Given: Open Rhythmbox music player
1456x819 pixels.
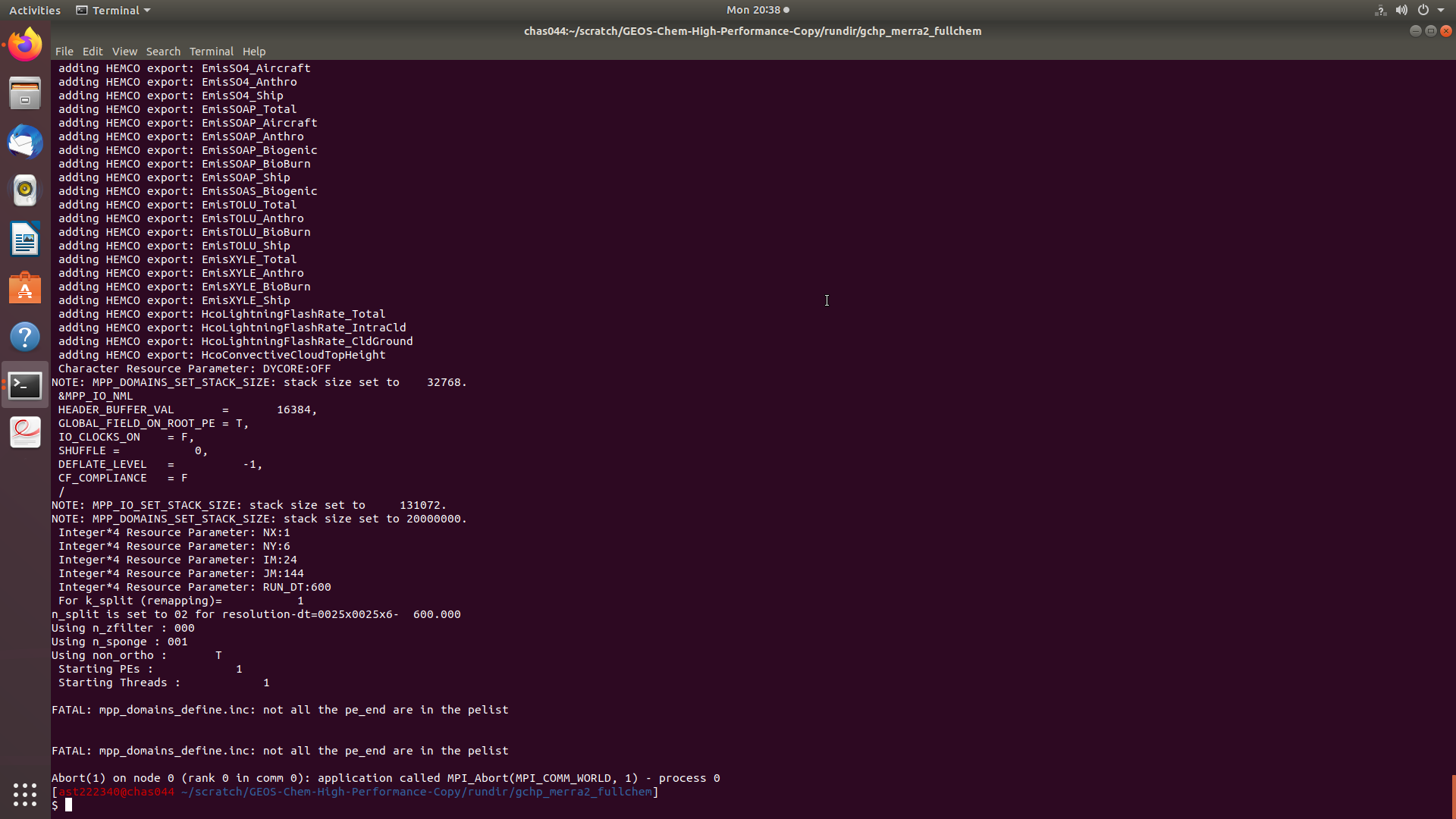Looking at the screenshot, I should click(25, 190).
